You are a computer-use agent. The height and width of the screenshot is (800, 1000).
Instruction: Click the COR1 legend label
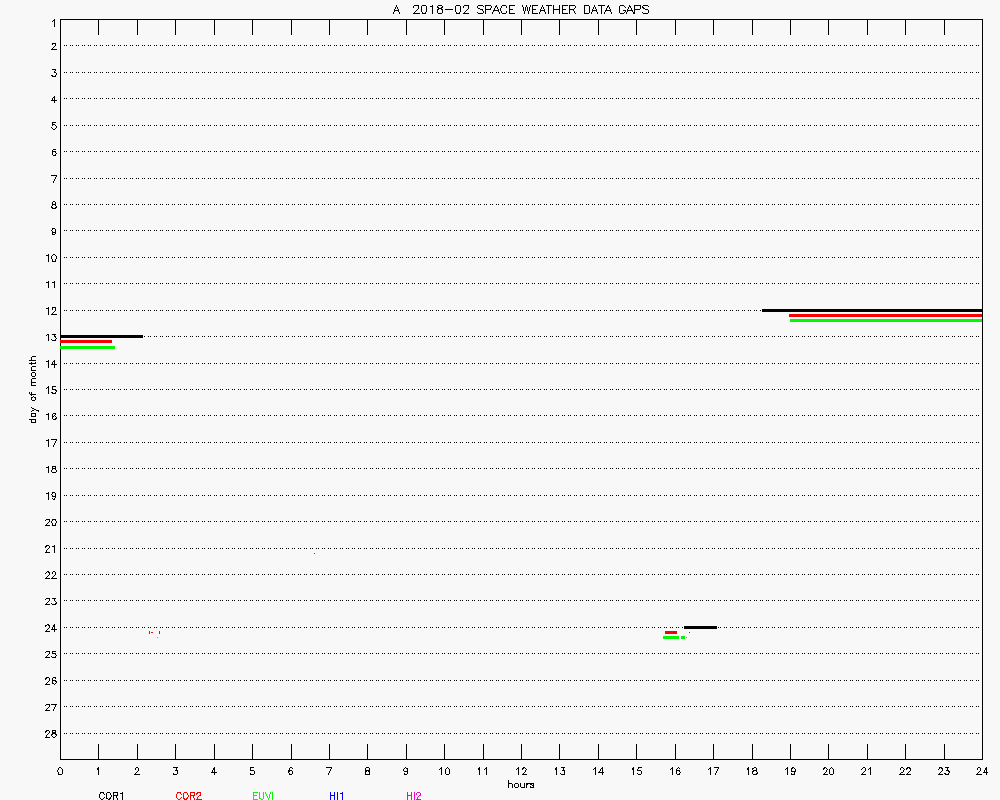pos(111,796)
